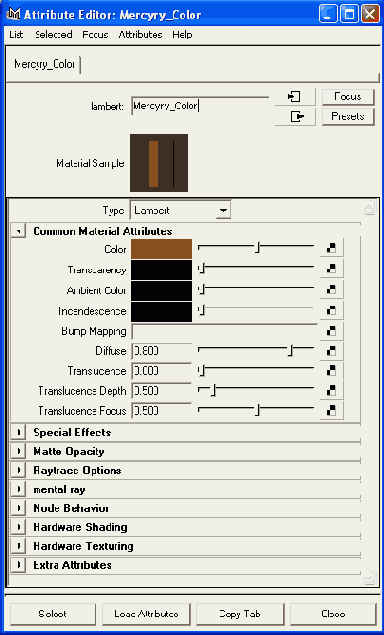This screenshot has height=635, width=384.
Task: Click the map button next to Color
Action: pyautogui.click(x=331, y=248)
